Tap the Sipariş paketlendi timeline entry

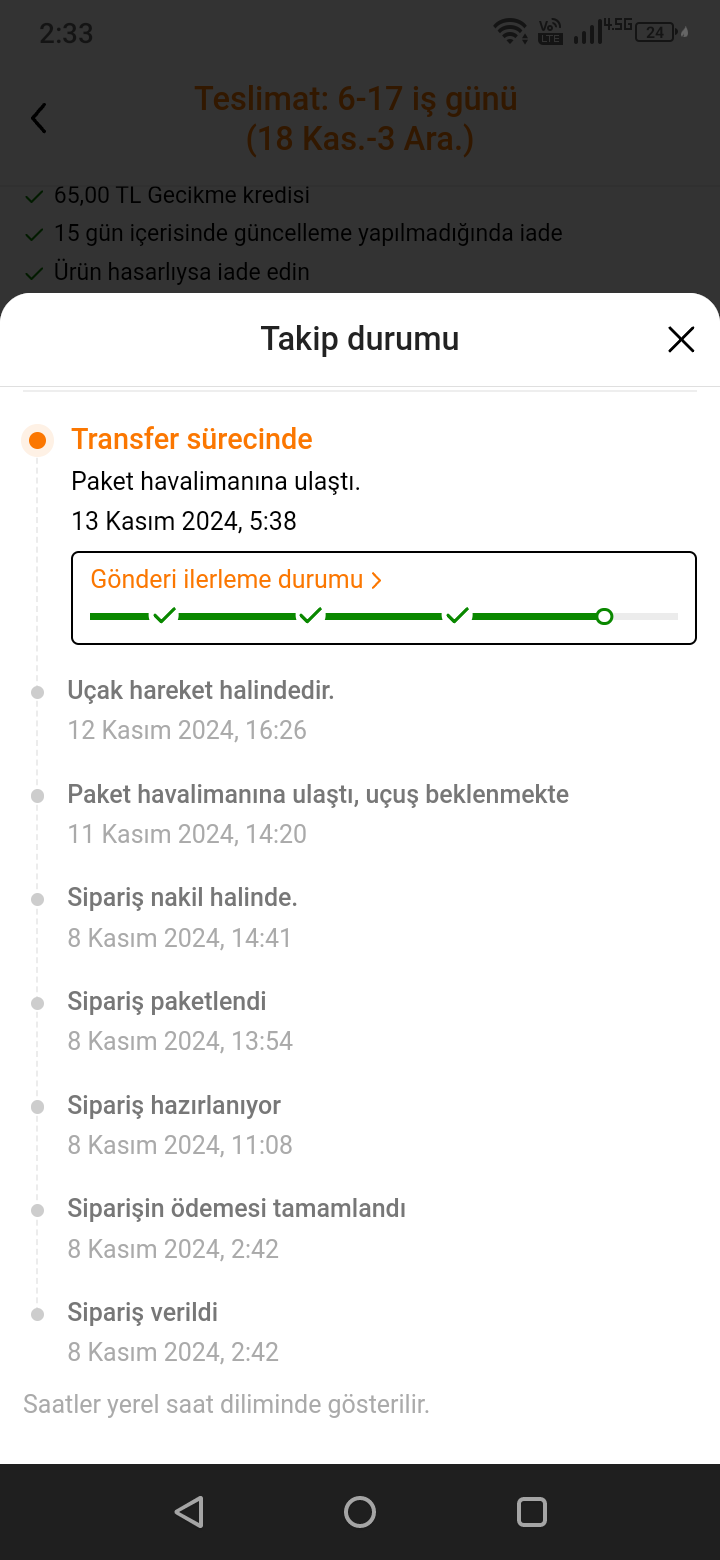click(x=167, y=1001)
